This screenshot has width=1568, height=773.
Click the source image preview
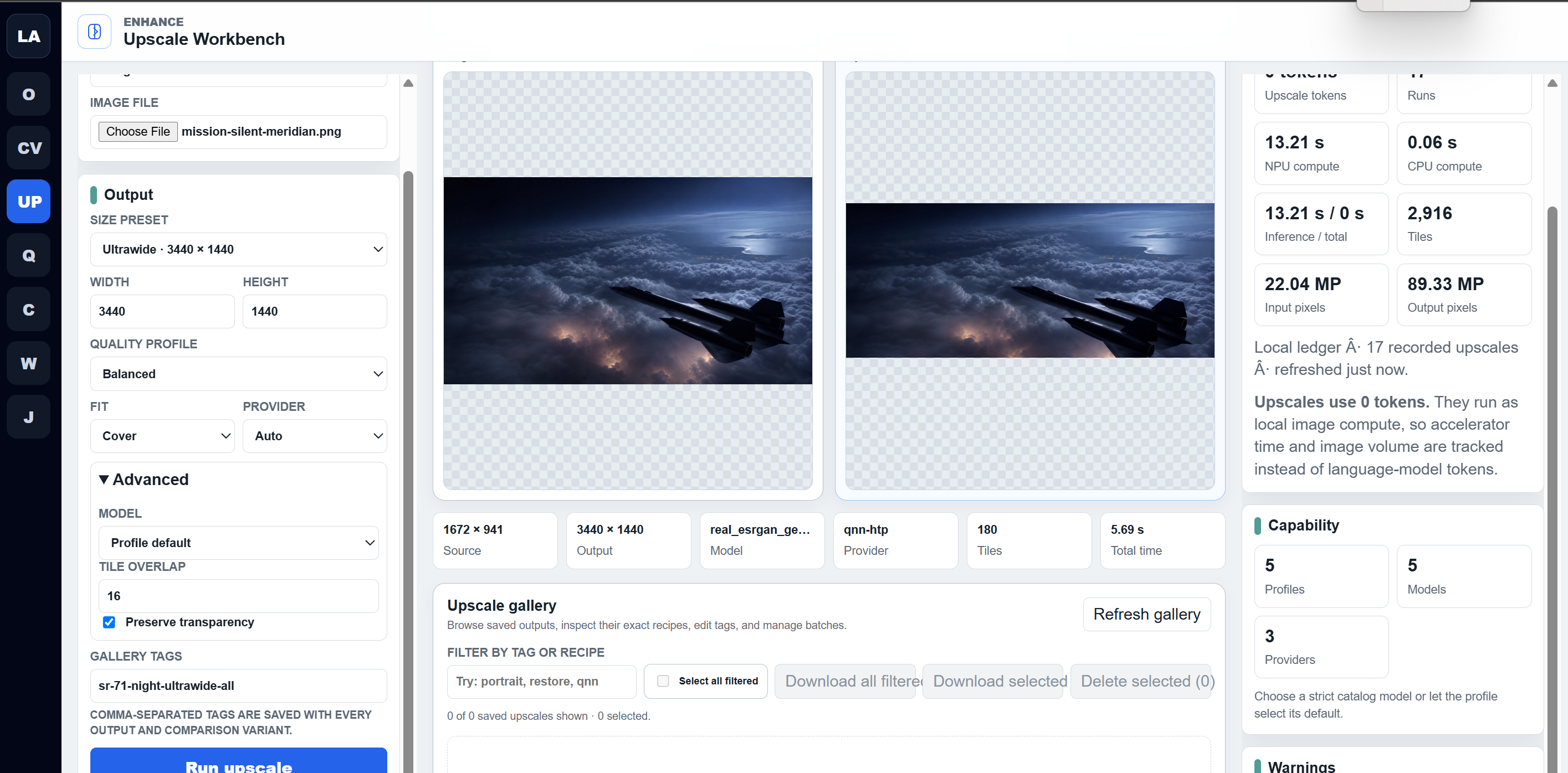pyautogui.click(x=628, y=280)
